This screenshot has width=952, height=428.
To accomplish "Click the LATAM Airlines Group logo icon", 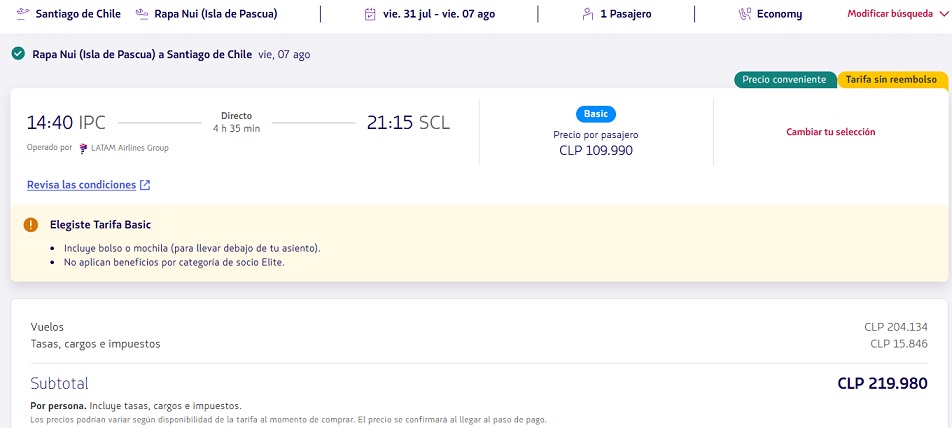I will [x=83, y=148].
